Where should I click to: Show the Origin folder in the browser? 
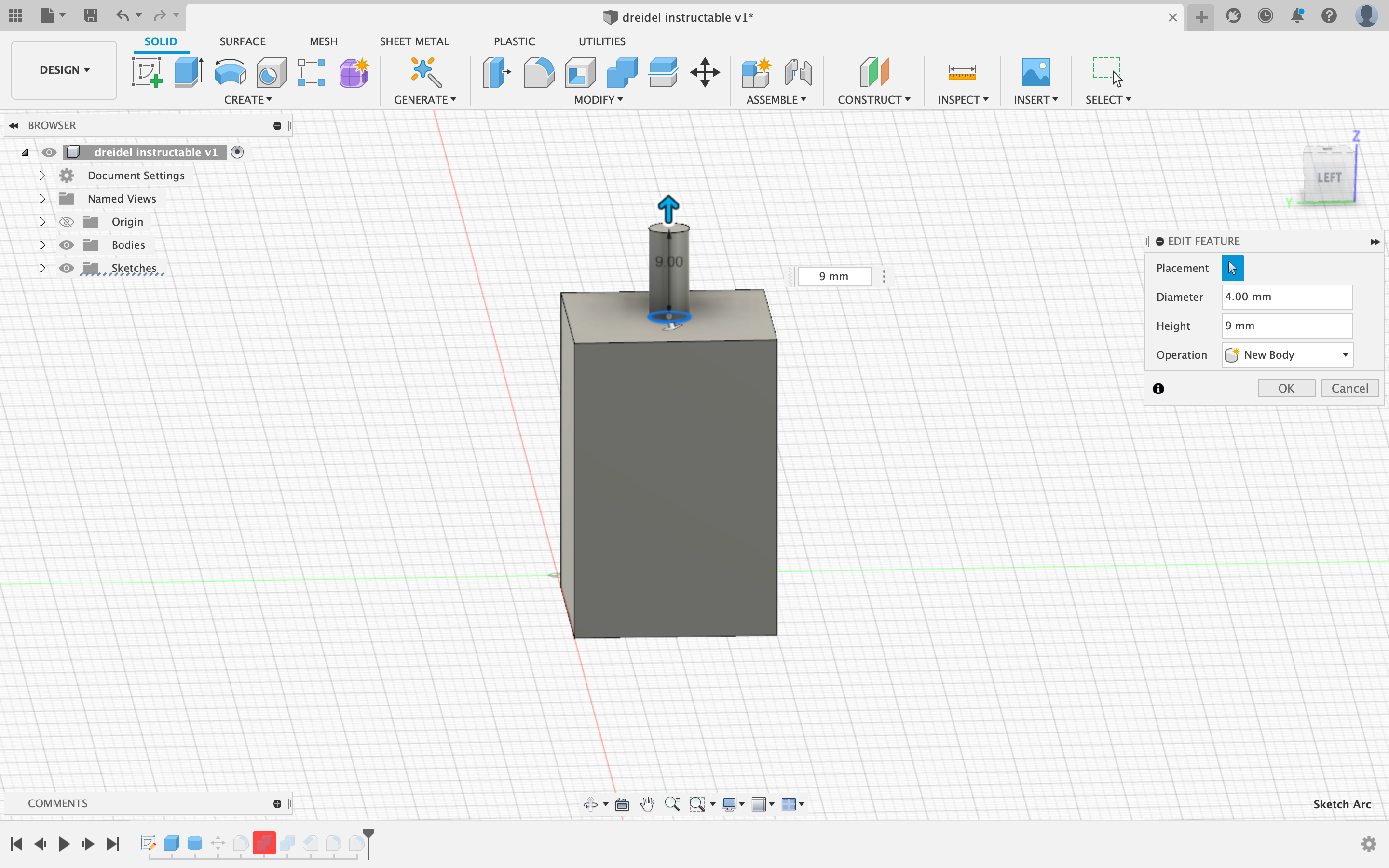(67, 222)
